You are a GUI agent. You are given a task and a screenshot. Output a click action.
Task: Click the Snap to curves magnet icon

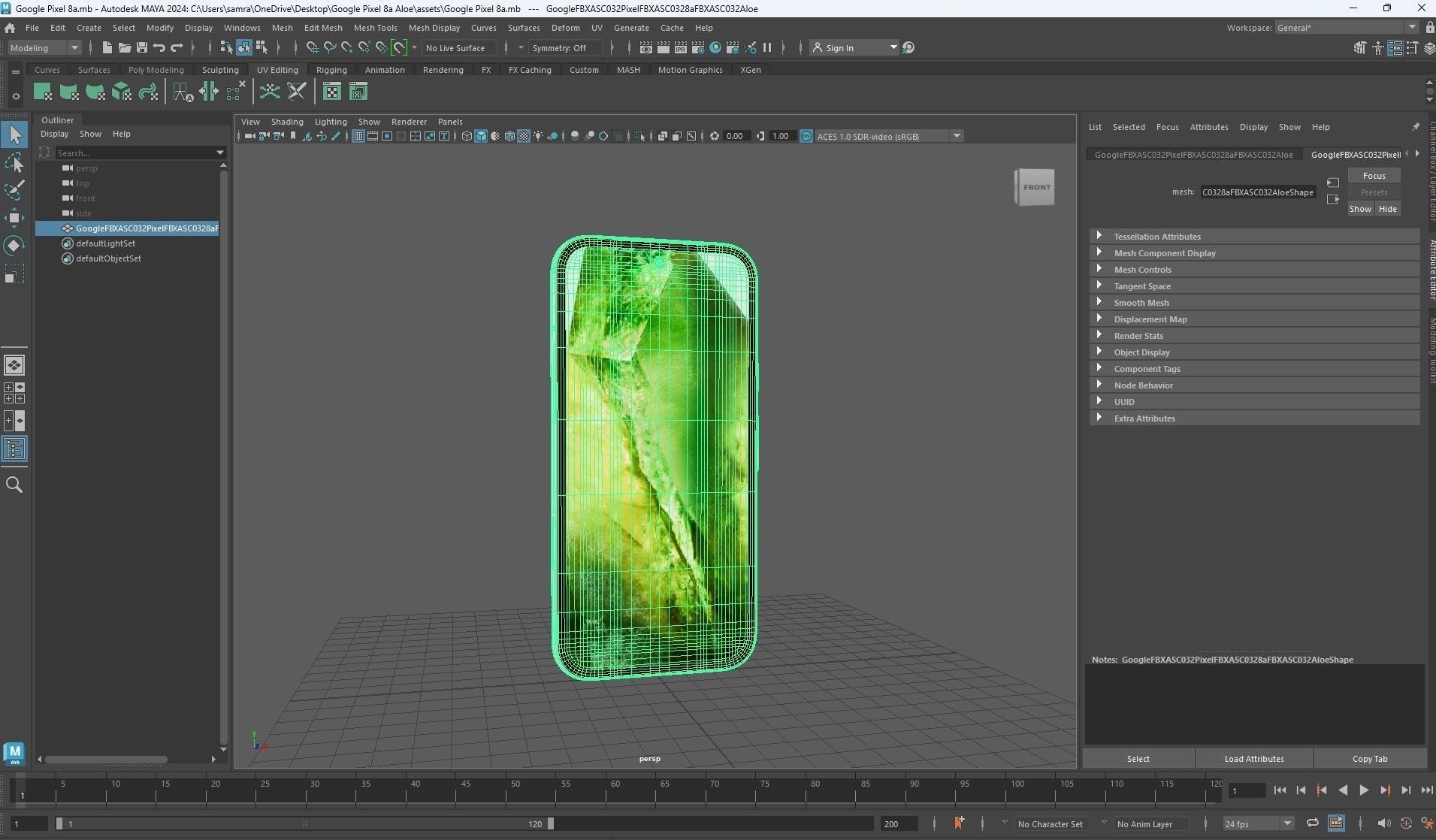pos(329,47)
